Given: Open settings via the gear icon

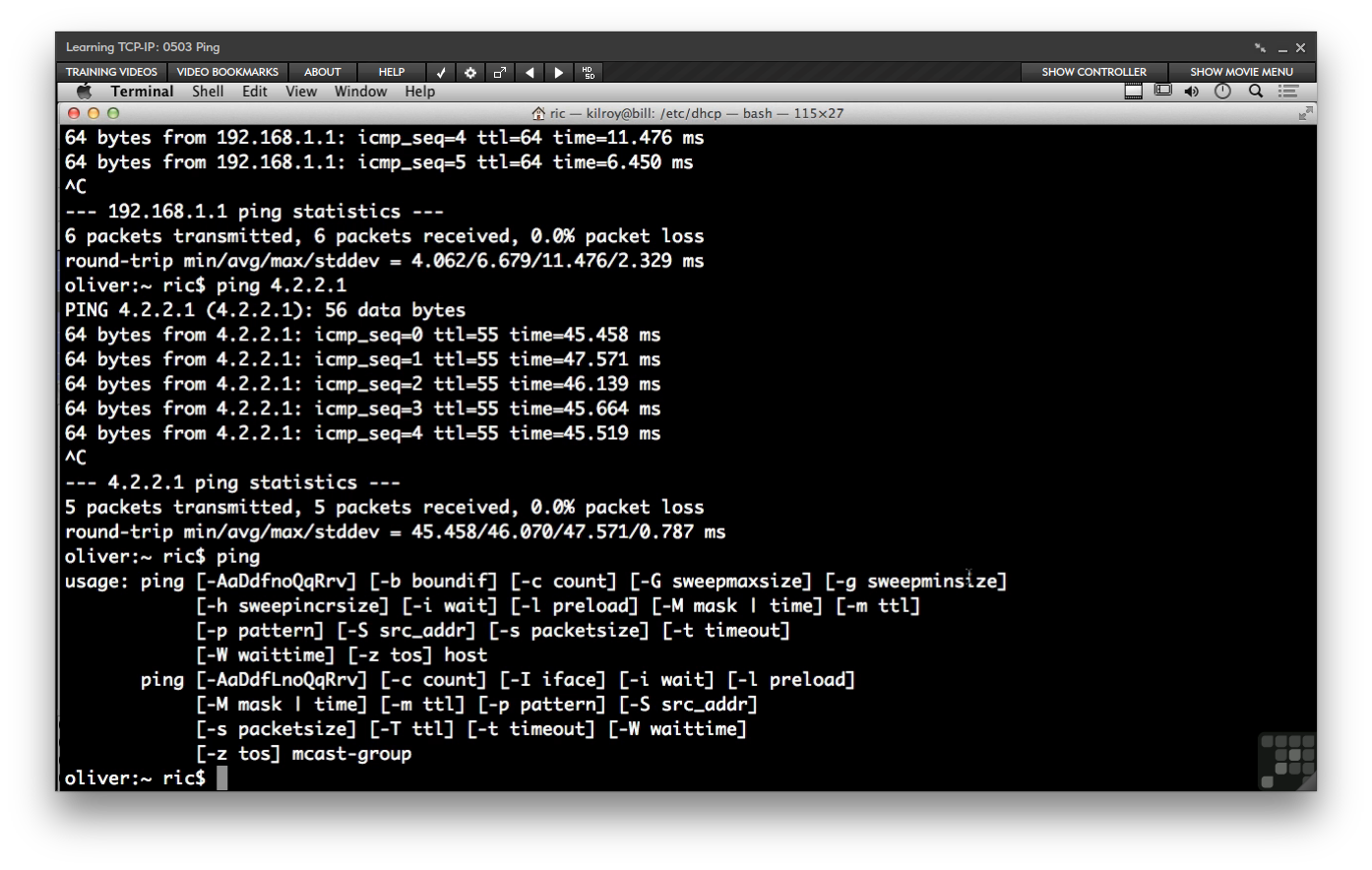Looking at the screenshot, I should (470, 72).
